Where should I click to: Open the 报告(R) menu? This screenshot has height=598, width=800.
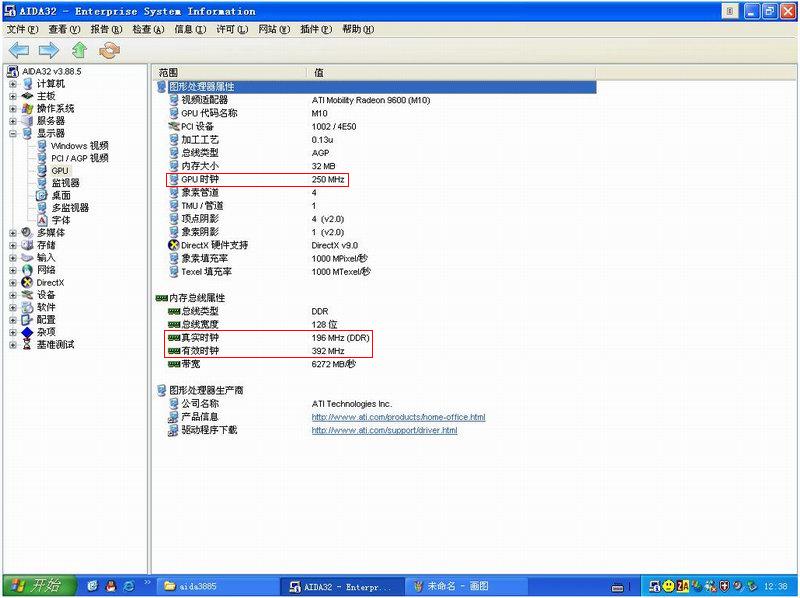(106, 30)
